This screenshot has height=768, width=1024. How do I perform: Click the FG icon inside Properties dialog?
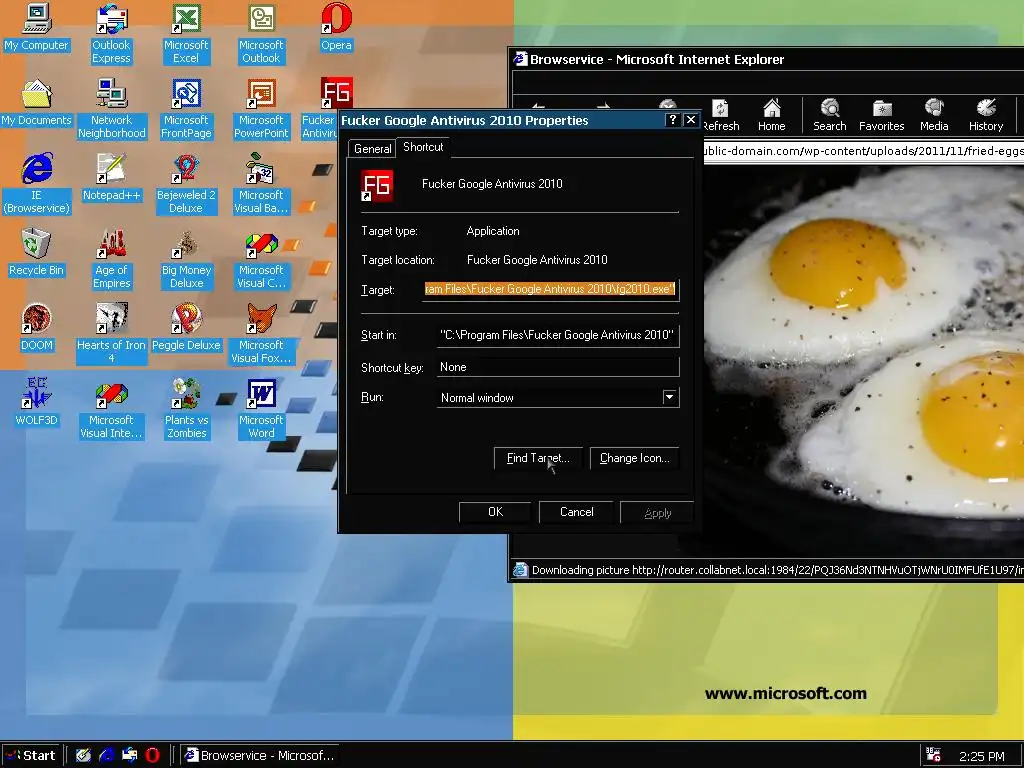pyautogui.click(x=377, y=185)
